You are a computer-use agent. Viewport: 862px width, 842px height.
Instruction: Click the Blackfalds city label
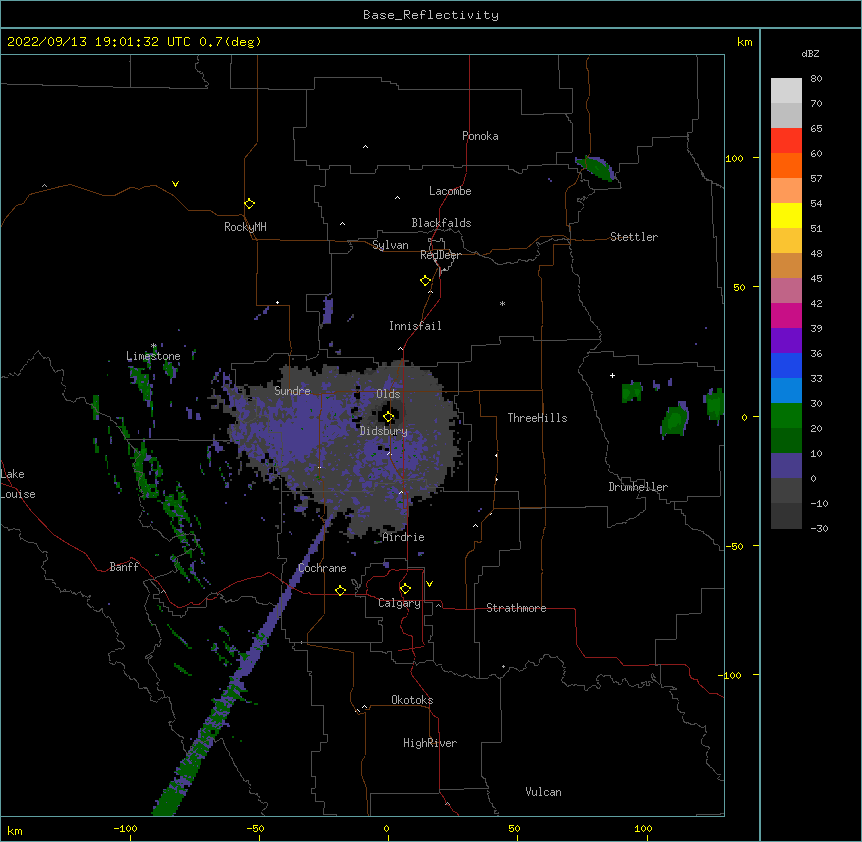click(441, 223)
